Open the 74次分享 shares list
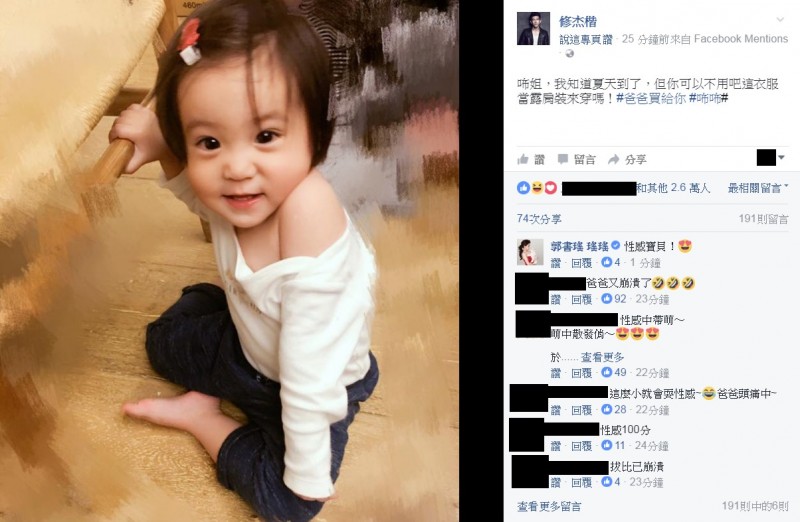The height and width of the screenshot is (522, 800). (539, 219)
